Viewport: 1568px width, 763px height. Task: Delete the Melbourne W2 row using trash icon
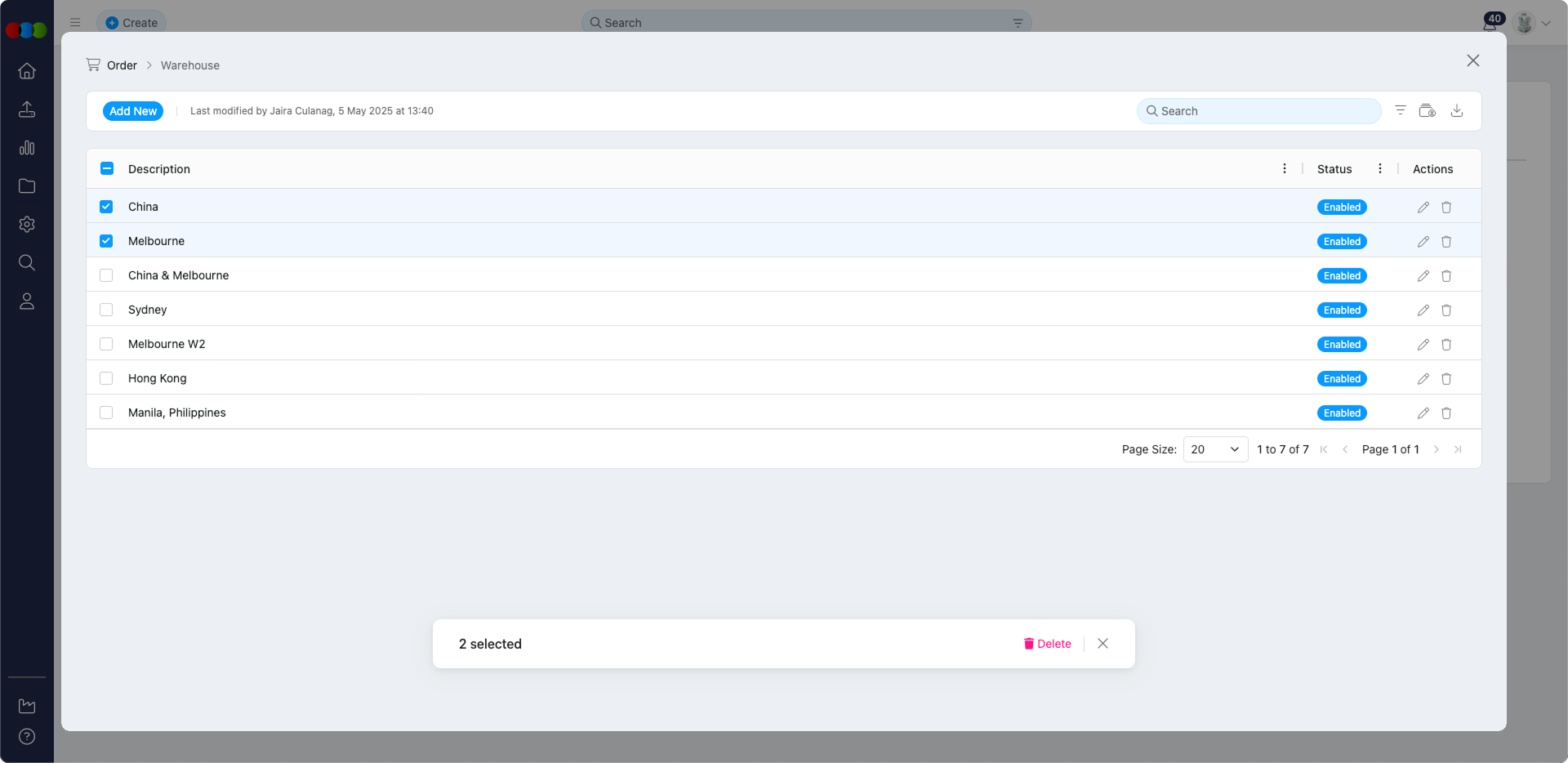pyautogui.click(x=1445, y=345)
